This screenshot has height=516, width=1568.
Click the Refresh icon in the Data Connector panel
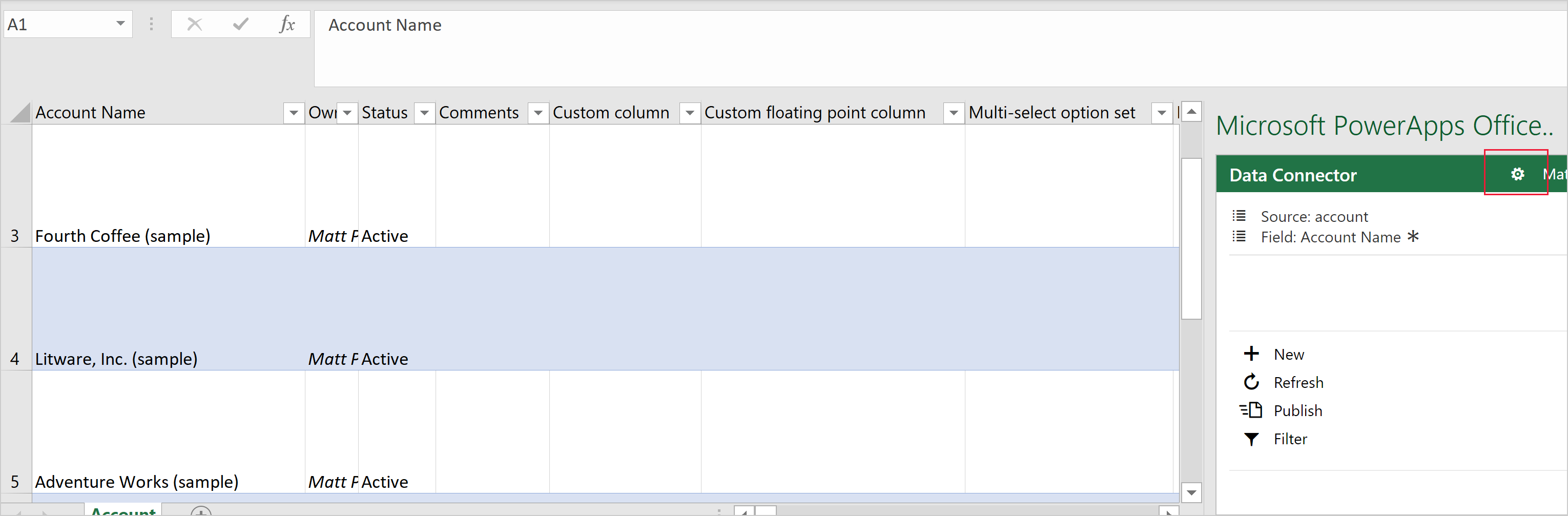pos(1251,382)
